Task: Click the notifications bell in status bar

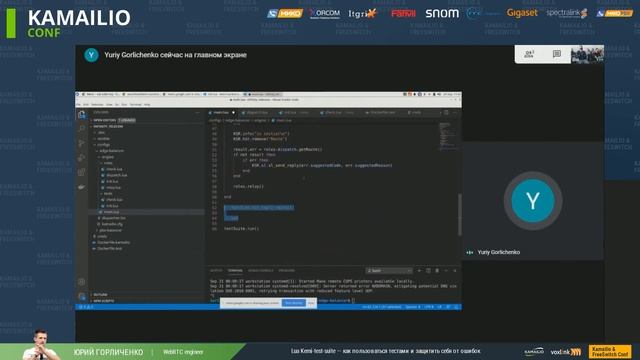Action: coord(456,307)
